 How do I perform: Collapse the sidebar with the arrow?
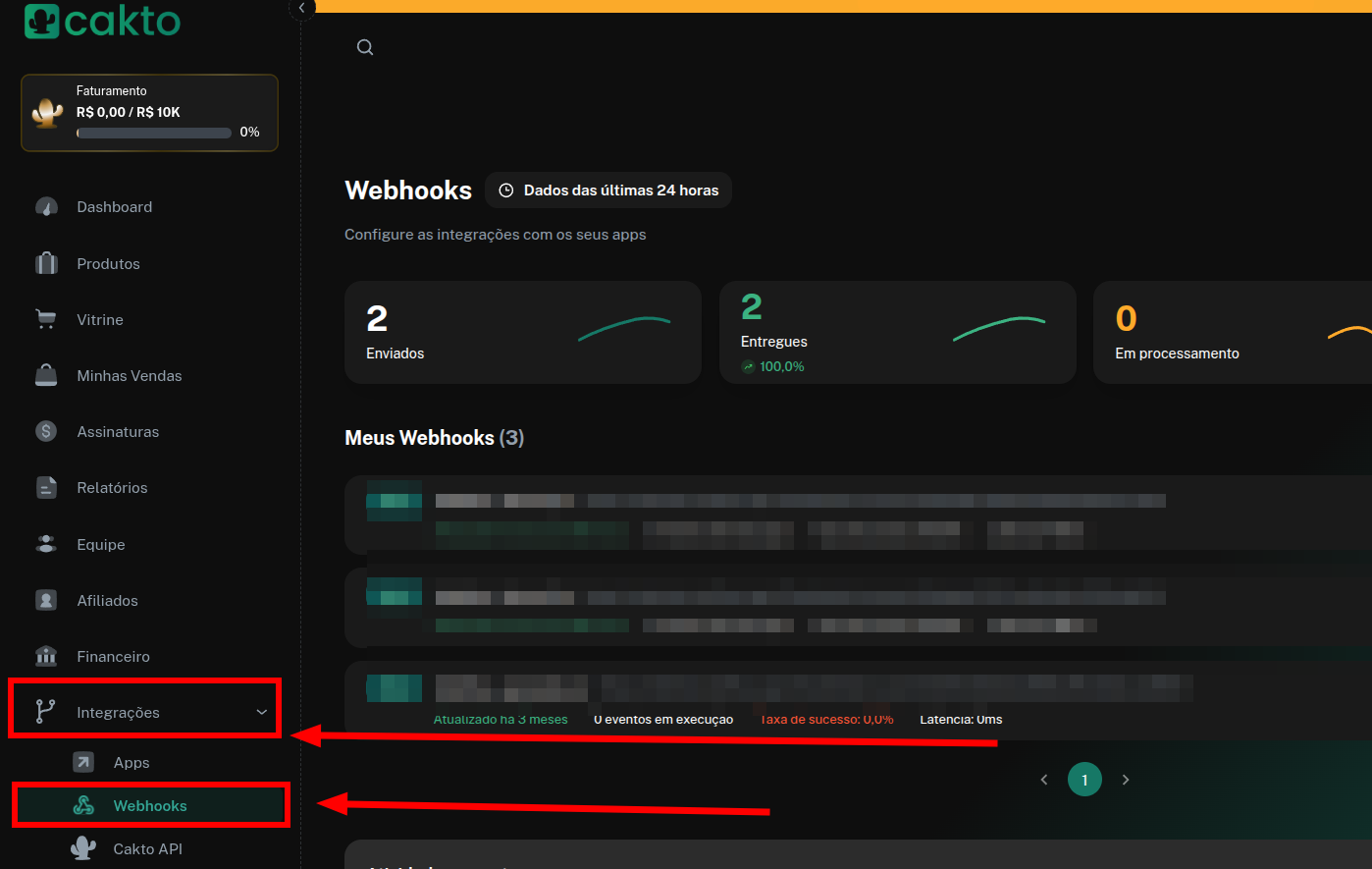click(x=302, y=8)
